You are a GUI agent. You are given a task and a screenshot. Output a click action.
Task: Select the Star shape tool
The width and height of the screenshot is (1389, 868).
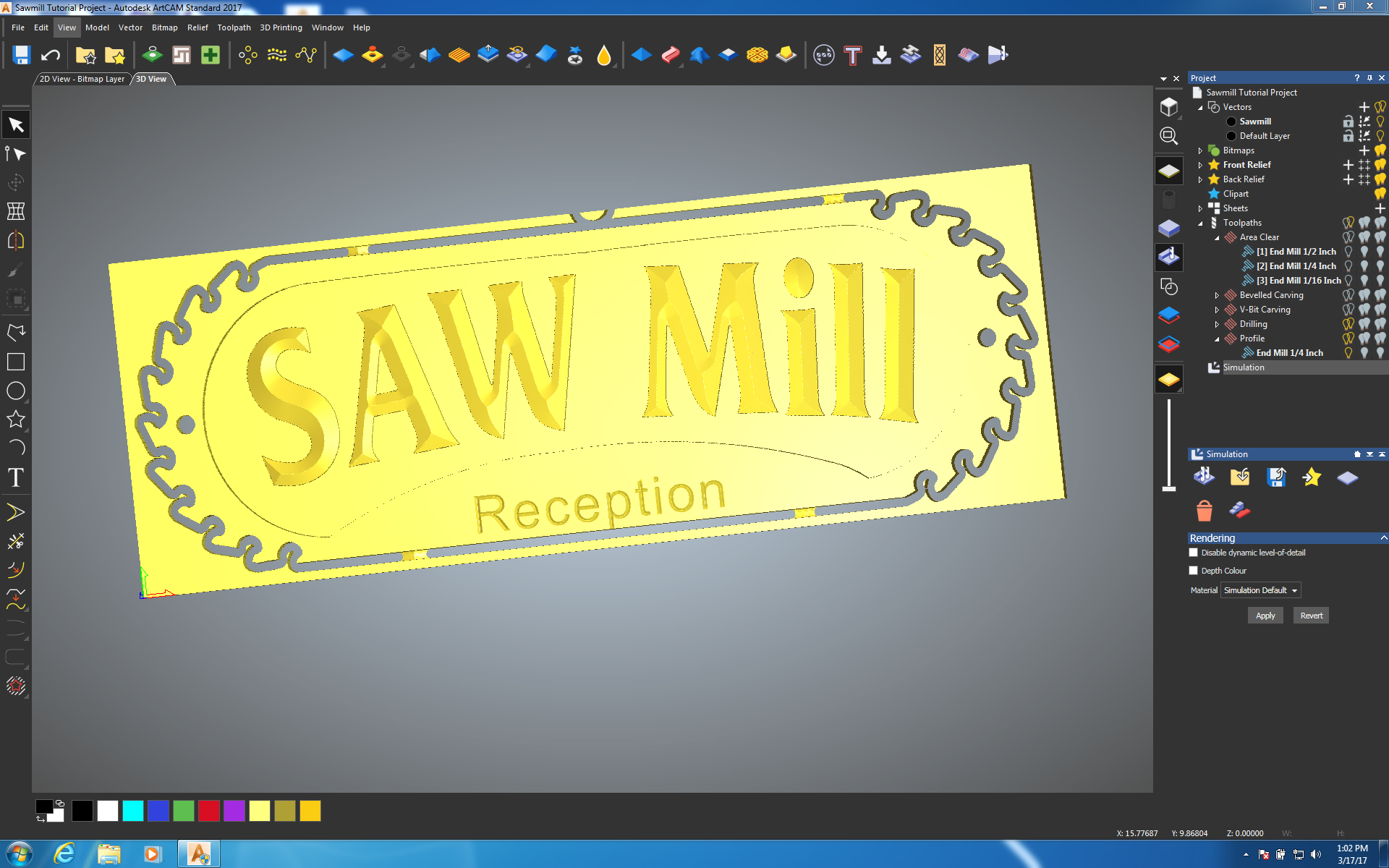coord(16,420)
